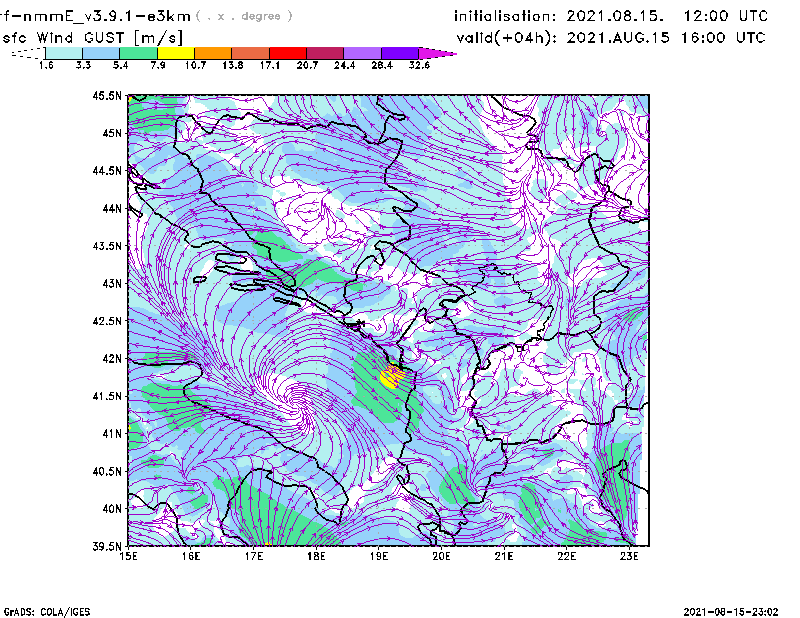Click the "22E" longitude label
This screenshot has width=800, height=618.
click(566, 556)
